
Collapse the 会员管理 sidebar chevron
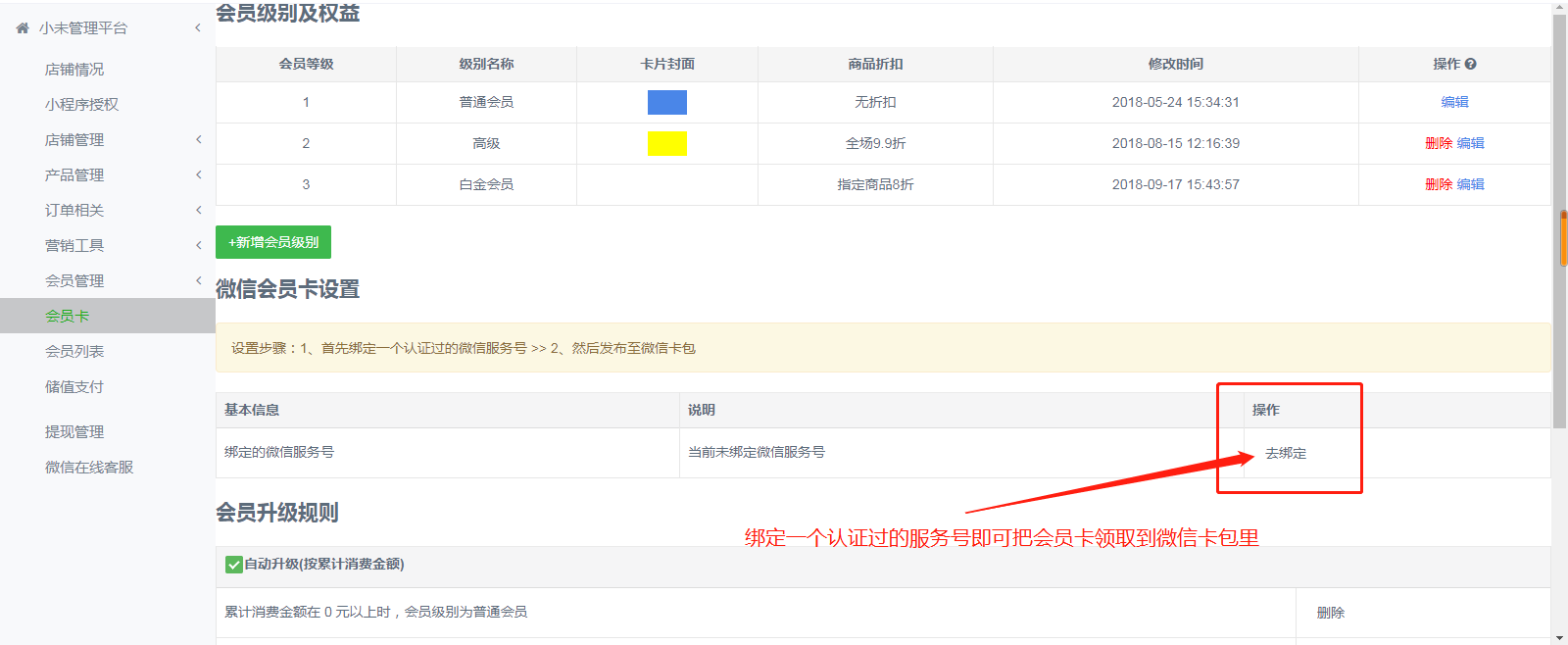(x=198, y=281)
